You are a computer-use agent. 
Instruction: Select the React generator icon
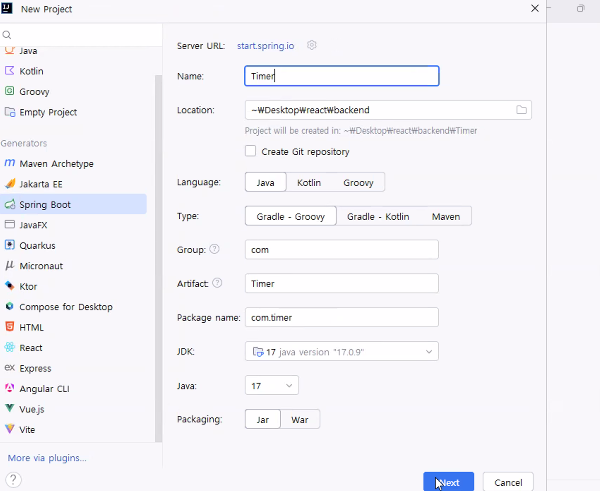(x=10, y=347)
